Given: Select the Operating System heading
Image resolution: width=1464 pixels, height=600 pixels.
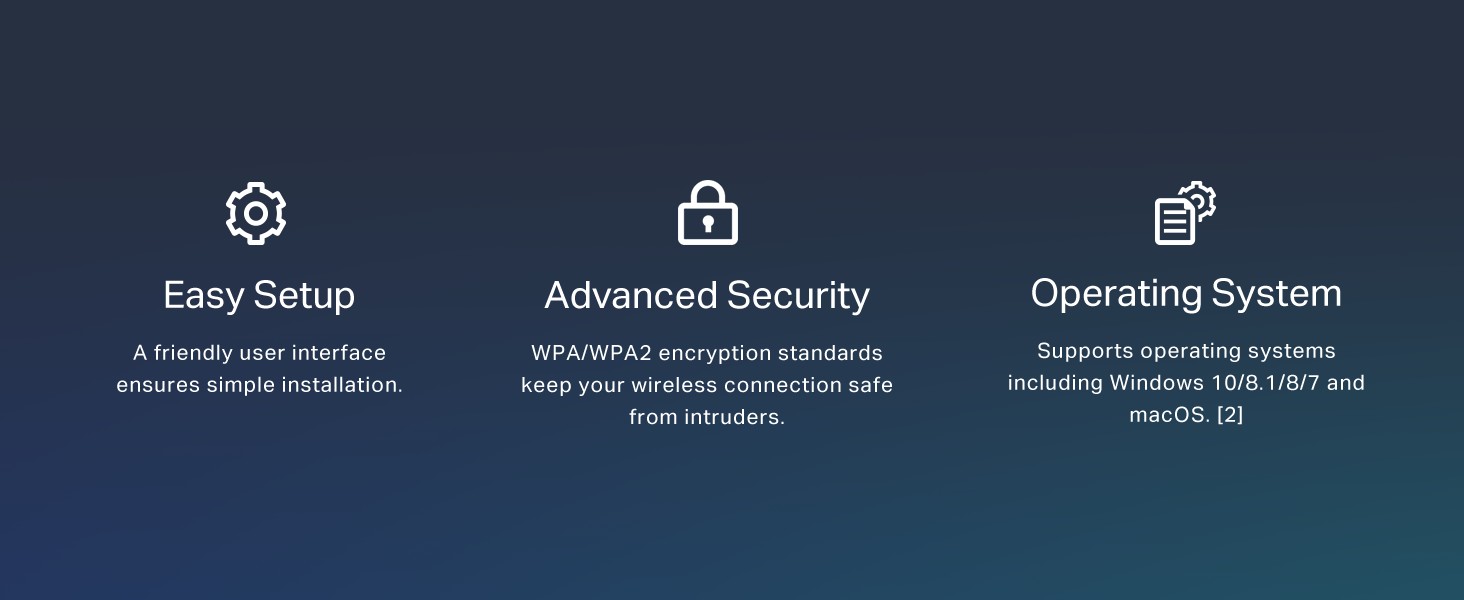Looking at the screenshot, I should (x=1186, y=294).
